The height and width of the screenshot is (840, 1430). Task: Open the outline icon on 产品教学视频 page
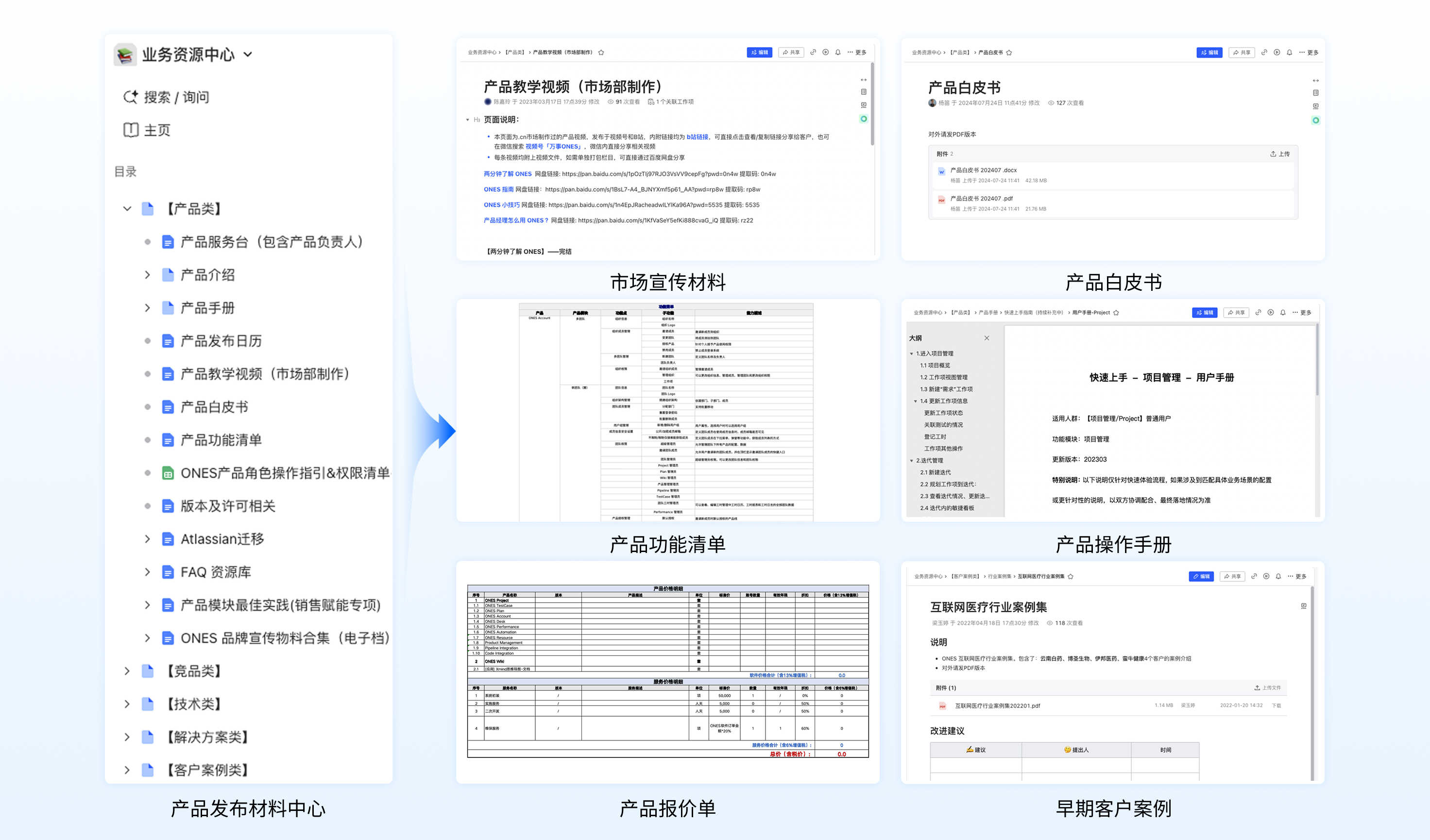pos(864,92)
